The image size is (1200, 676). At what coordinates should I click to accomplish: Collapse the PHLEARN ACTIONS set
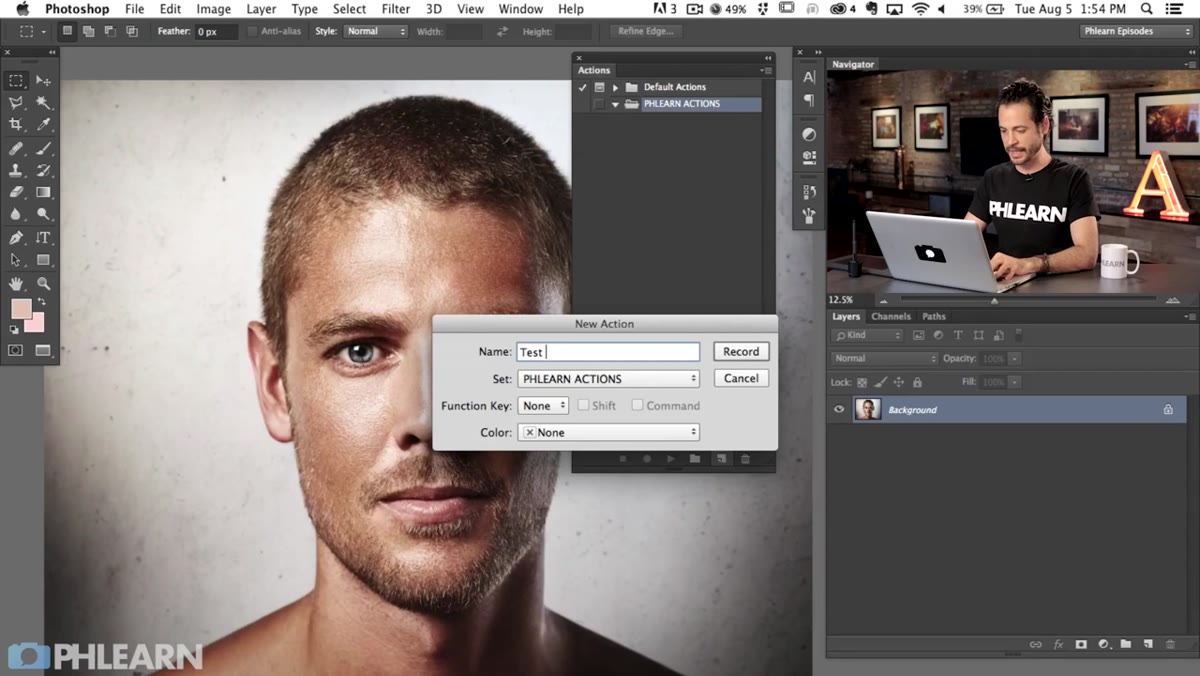tap(616, 104)
